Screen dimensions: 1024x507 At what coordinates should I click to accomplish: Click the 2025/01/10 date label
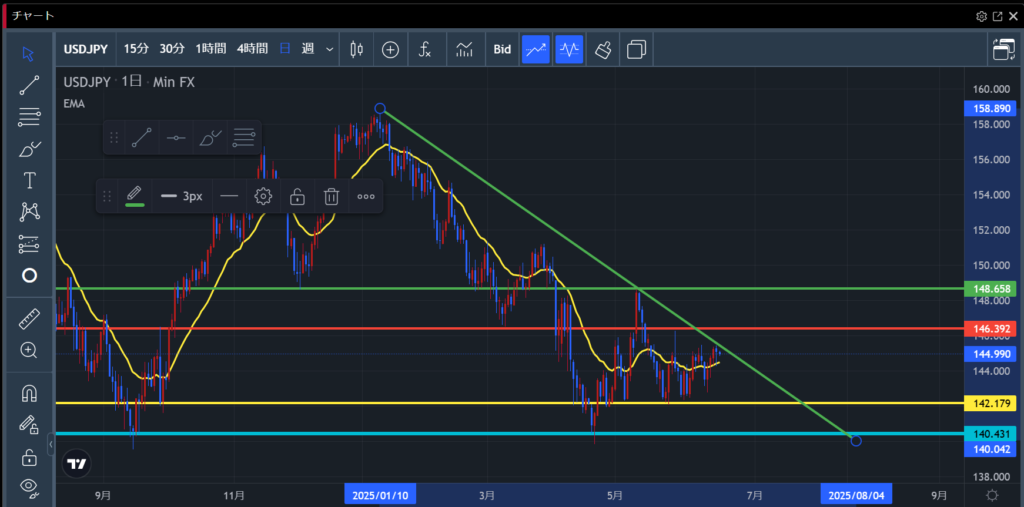pyautogui.click(x=380, y=495)
